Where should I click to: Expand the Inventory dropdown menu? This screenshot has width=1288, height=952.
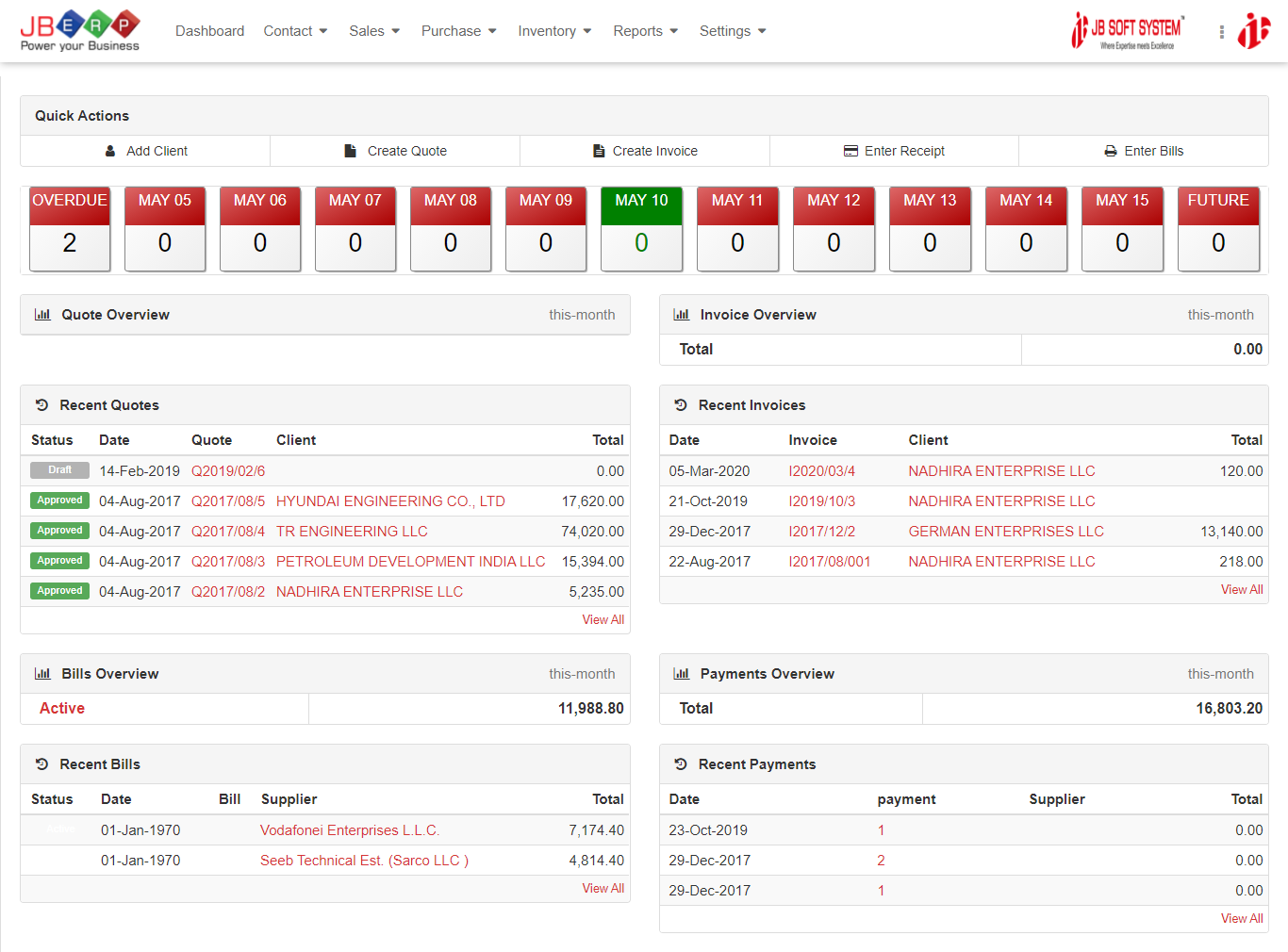pos(555,31)
